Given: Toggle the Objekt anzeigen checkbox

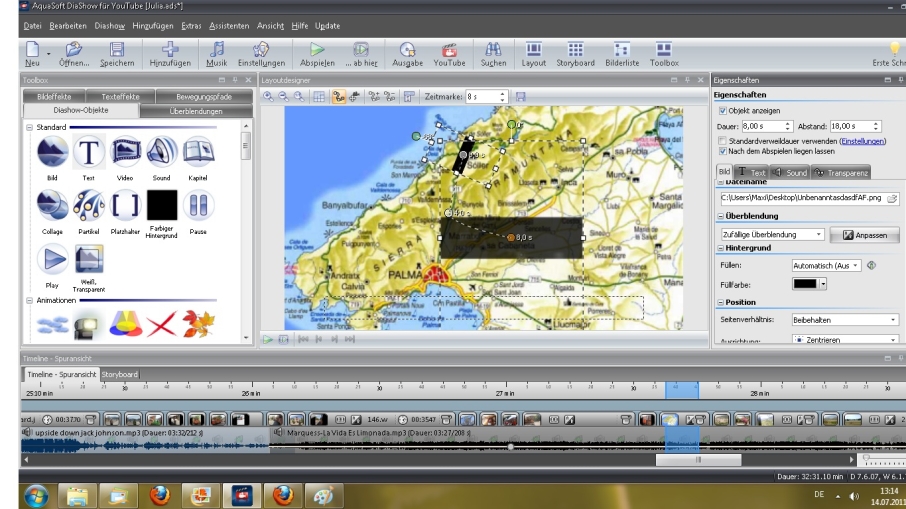Looking at the screenshot, I should click(x=723, y=110).
